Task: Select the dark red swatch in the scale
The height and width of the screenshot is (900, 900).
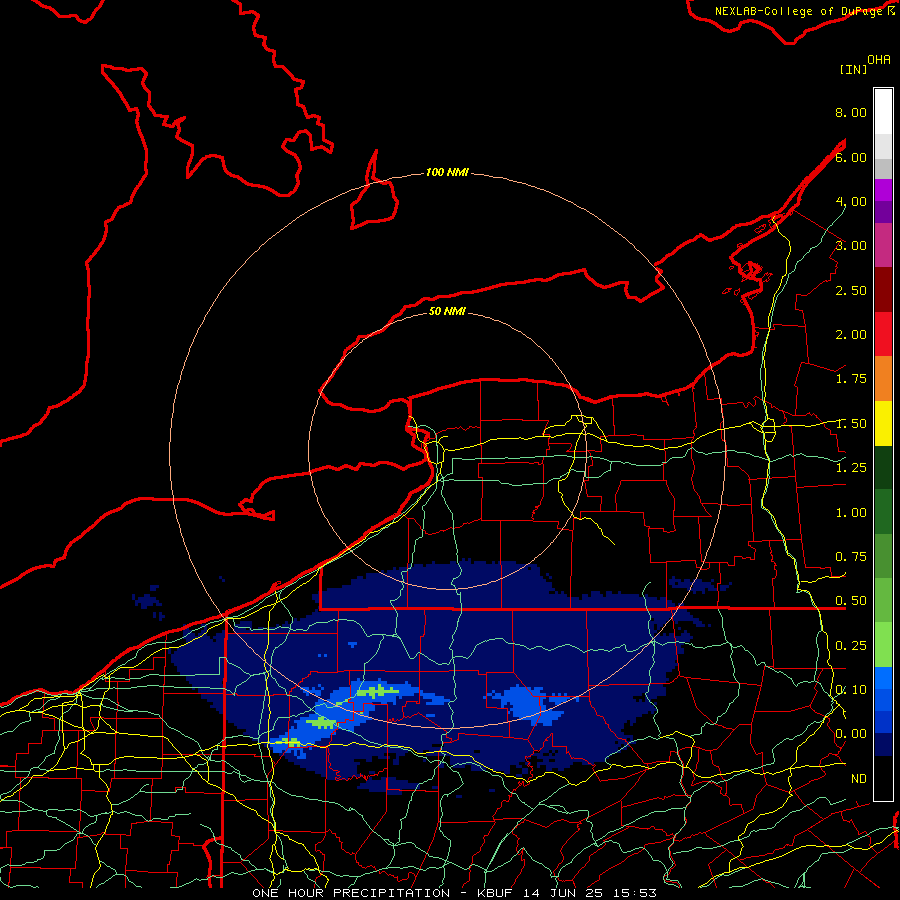Action: pyautogui.click(x=883, y=290)
